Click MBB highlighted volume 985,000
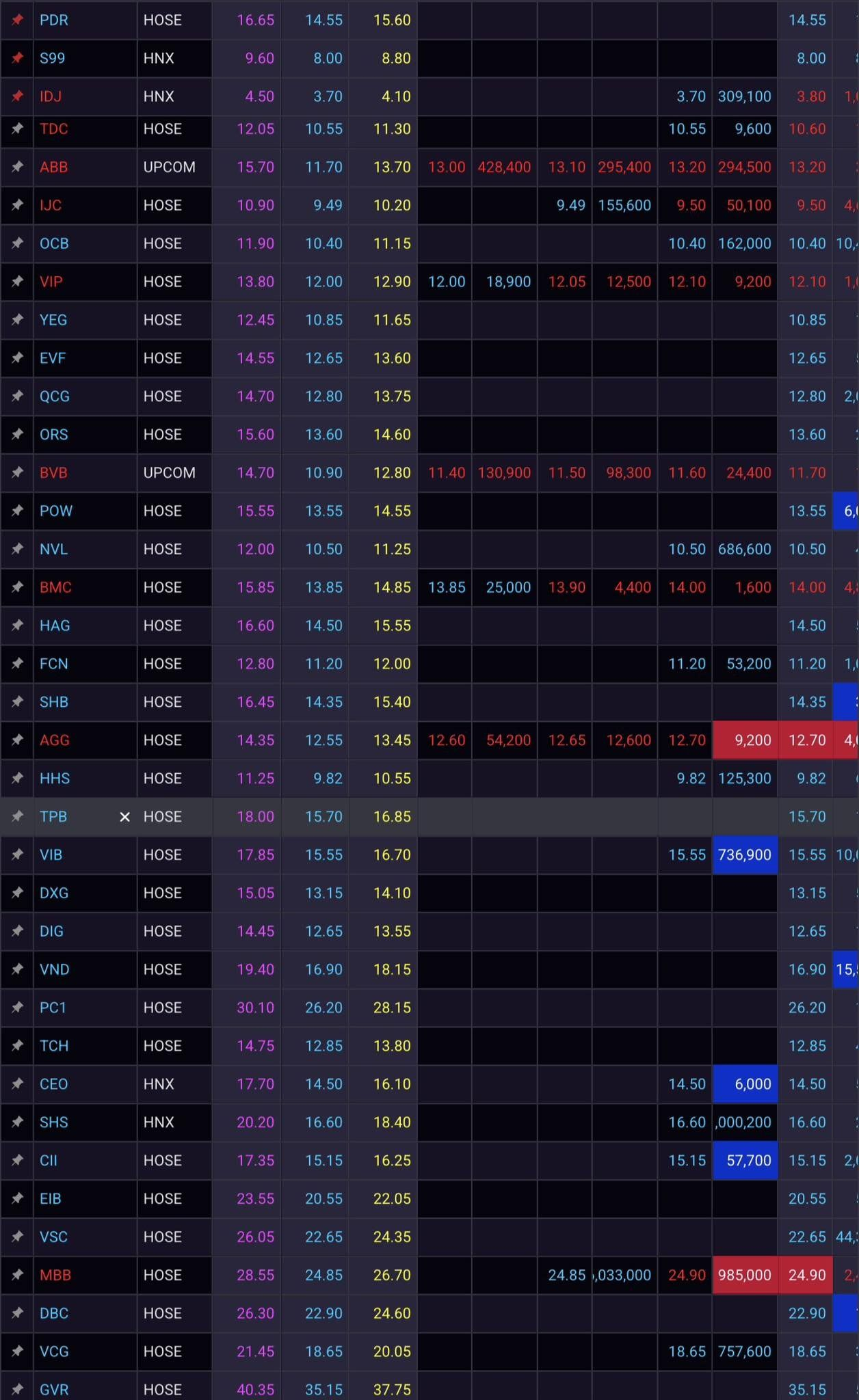The width and height of the screenshot is (859, 1400). pyautogui.click(x=745, y=1276)
